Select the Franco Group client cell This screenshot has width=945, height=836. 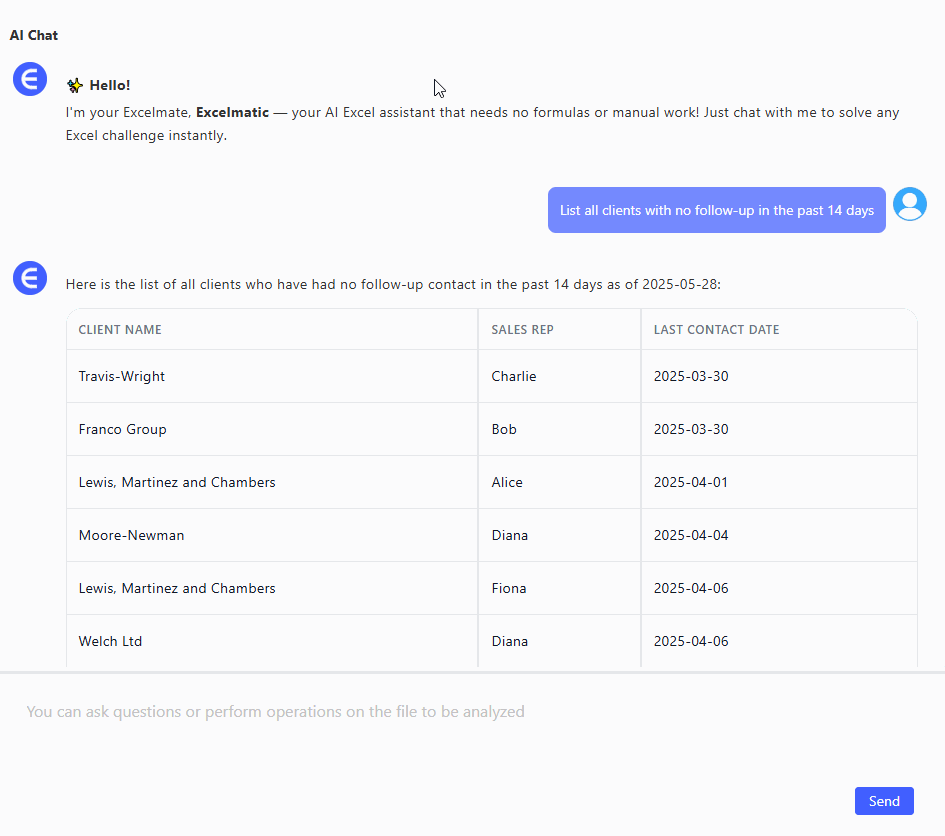point(123,429)
